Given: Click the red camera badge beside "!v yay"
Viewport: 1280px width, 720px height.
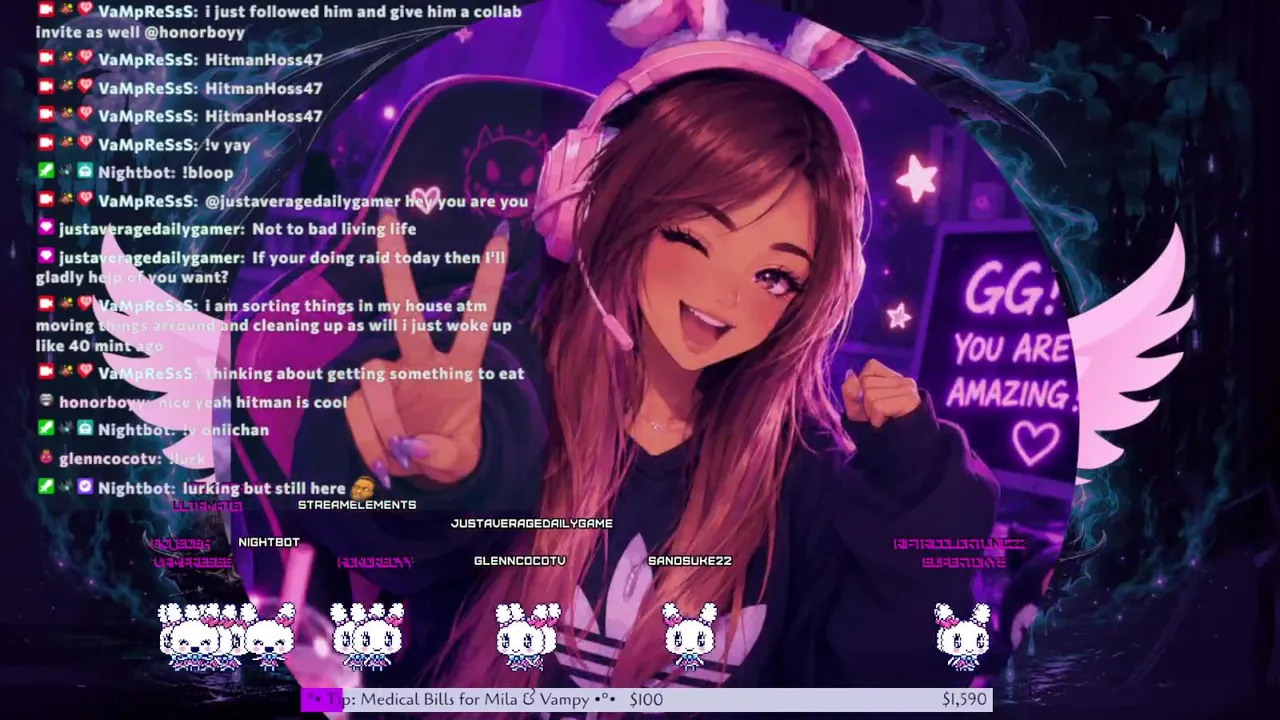Looking at the screenshot, I should (45, 143).
